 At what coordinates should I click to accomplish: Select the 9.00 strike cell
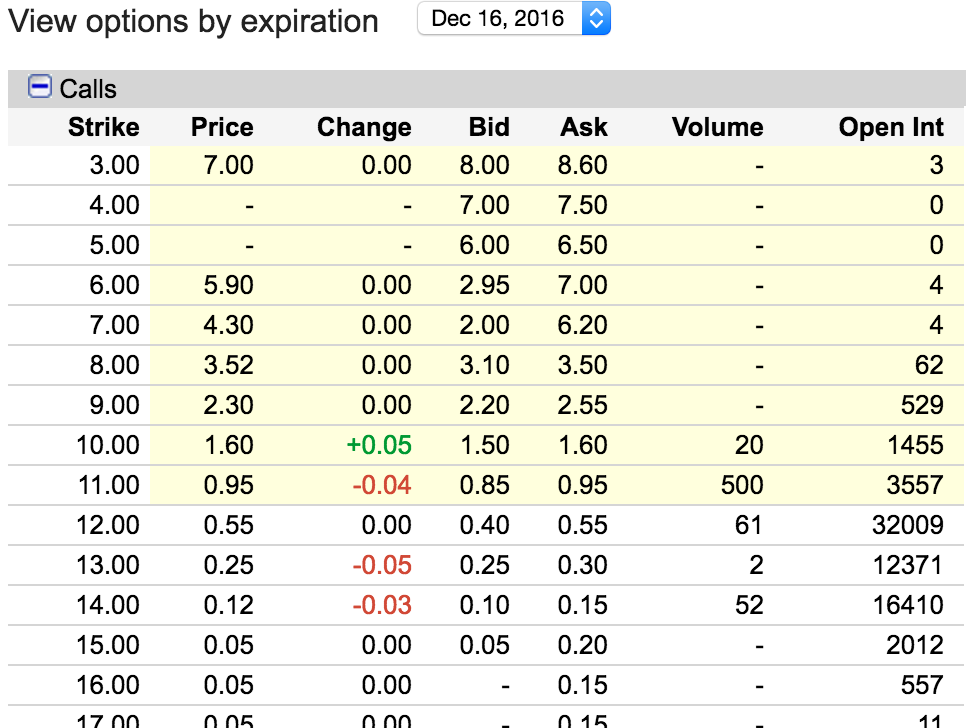click(115, 405)
